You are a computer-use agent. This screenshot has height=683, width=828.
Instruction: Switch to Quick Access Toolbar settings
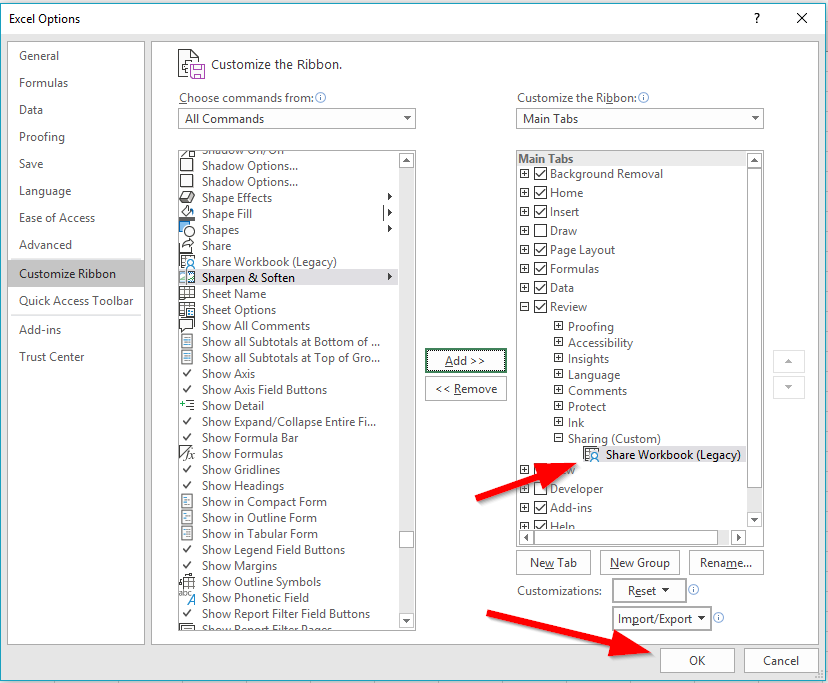coord(76,300)
